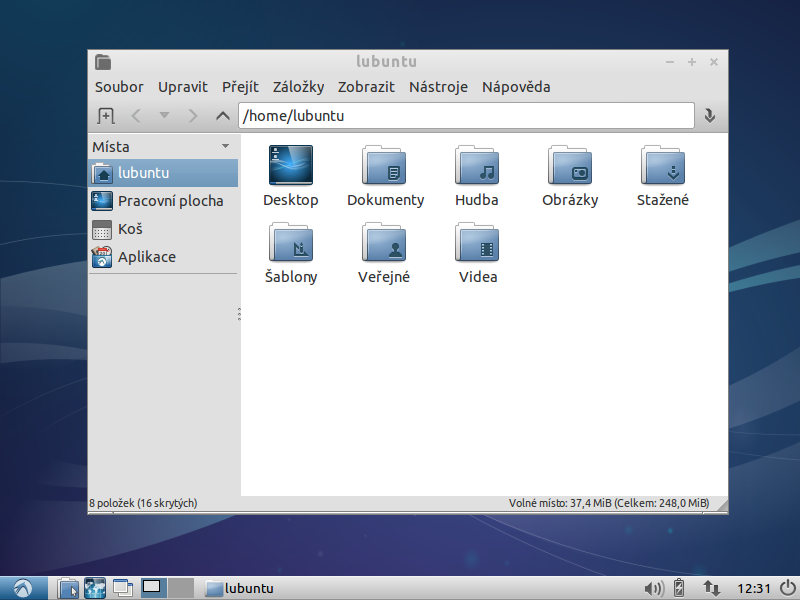Open the Soubor menu
Image resolution: width=800 pixels, height=600 pixels.
click(118, 87)
